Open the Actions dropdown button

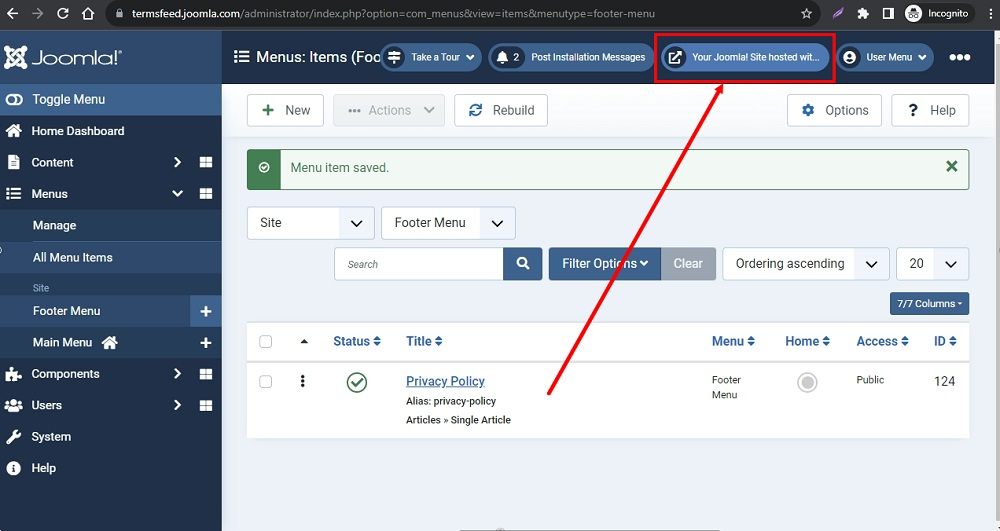click(x=389, y=110)
